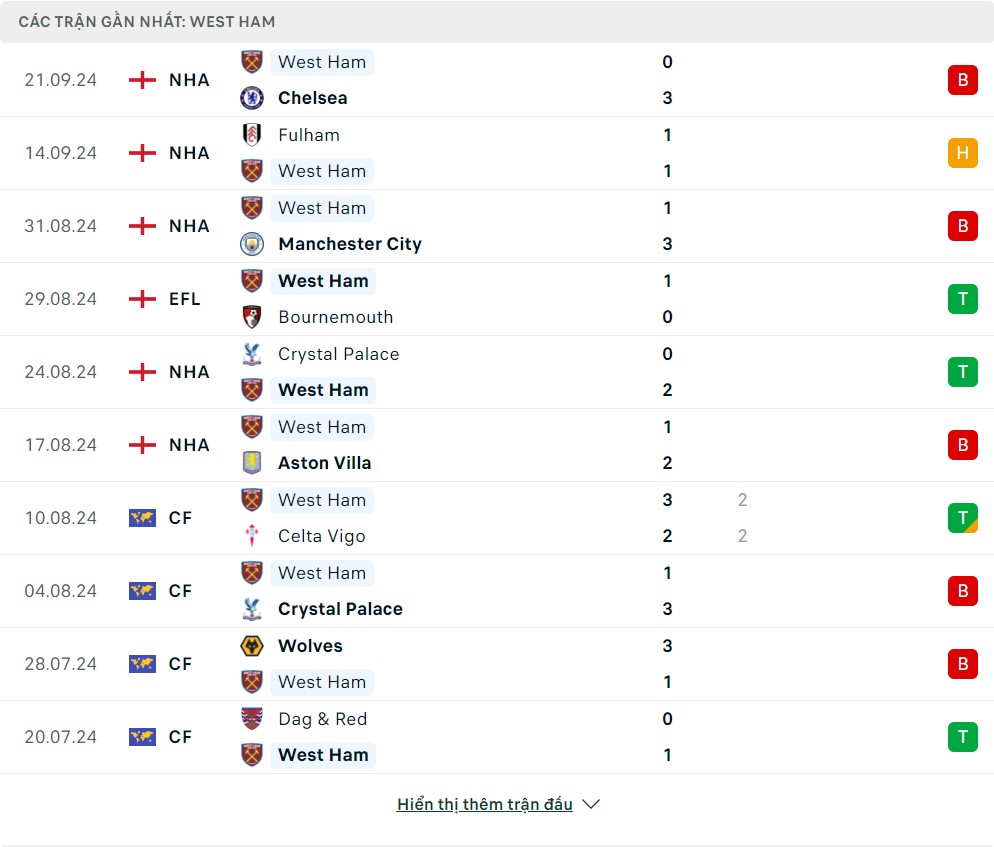Click the T badge for Celta Vigo match
Screen dimensions: 994x847
coord(962,518)
